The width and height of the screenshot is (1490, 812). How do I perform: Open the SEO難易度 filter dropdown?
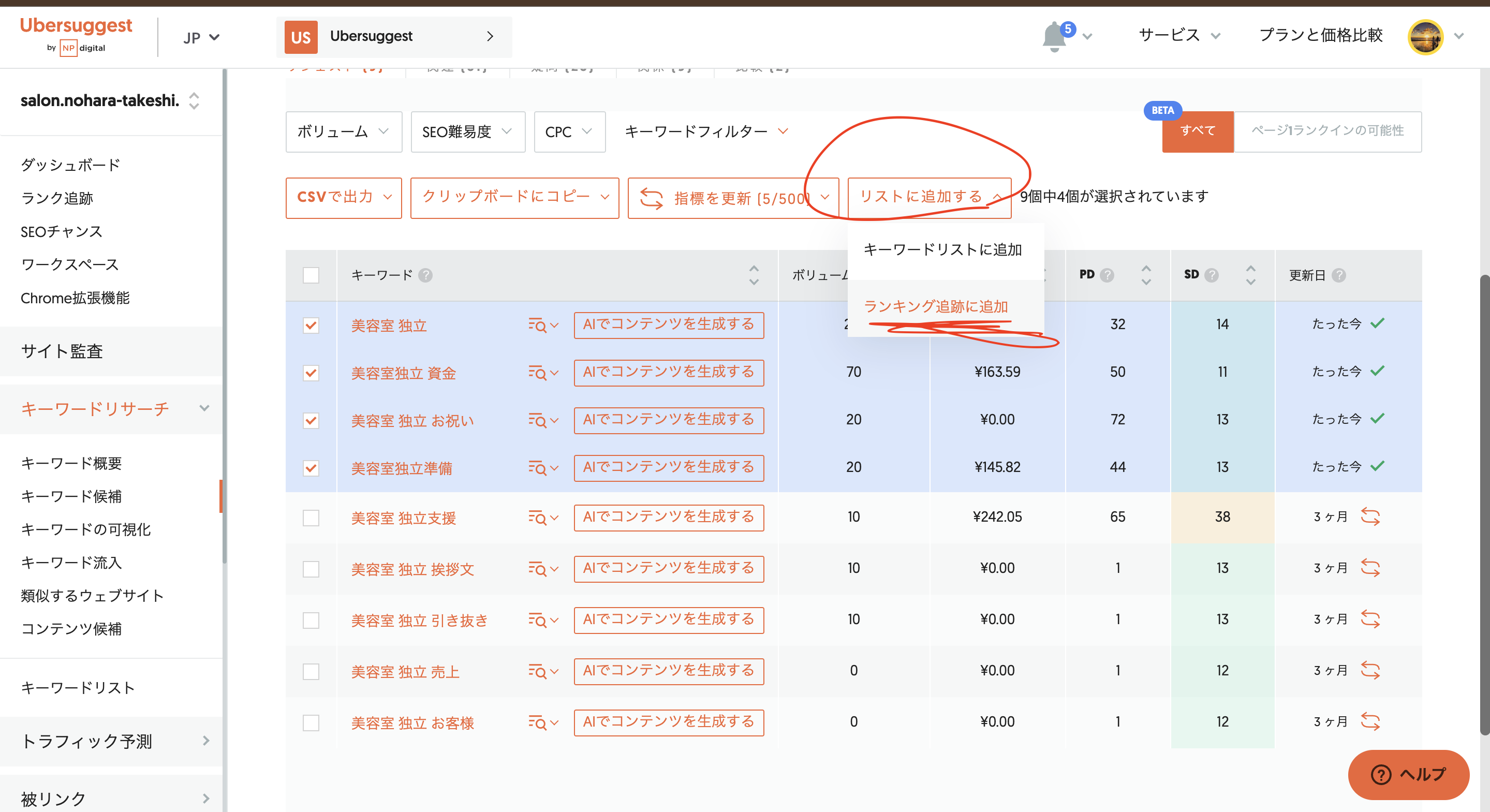467,132
